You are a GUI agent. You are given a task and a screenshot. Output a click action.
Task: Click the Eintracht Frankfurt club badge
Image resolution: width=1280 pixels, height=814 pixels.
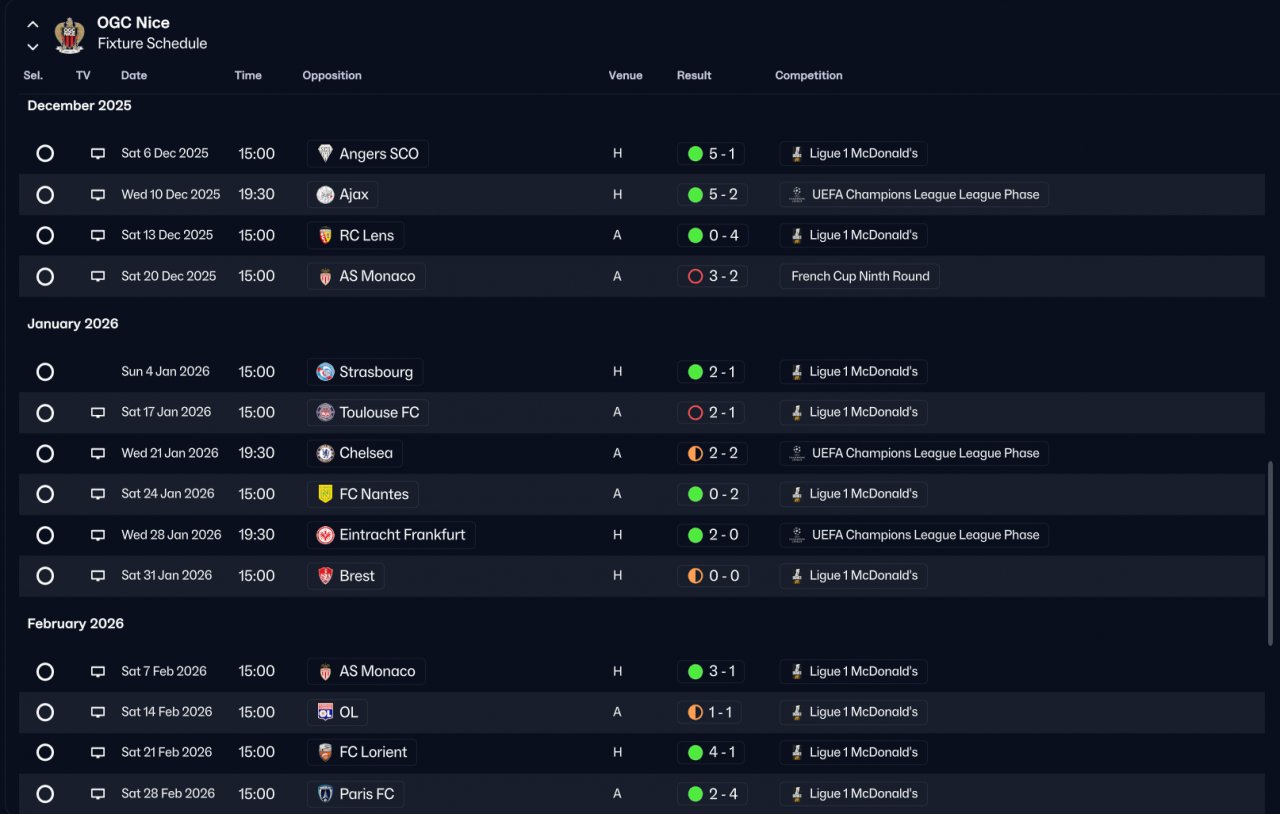(325, 535)
